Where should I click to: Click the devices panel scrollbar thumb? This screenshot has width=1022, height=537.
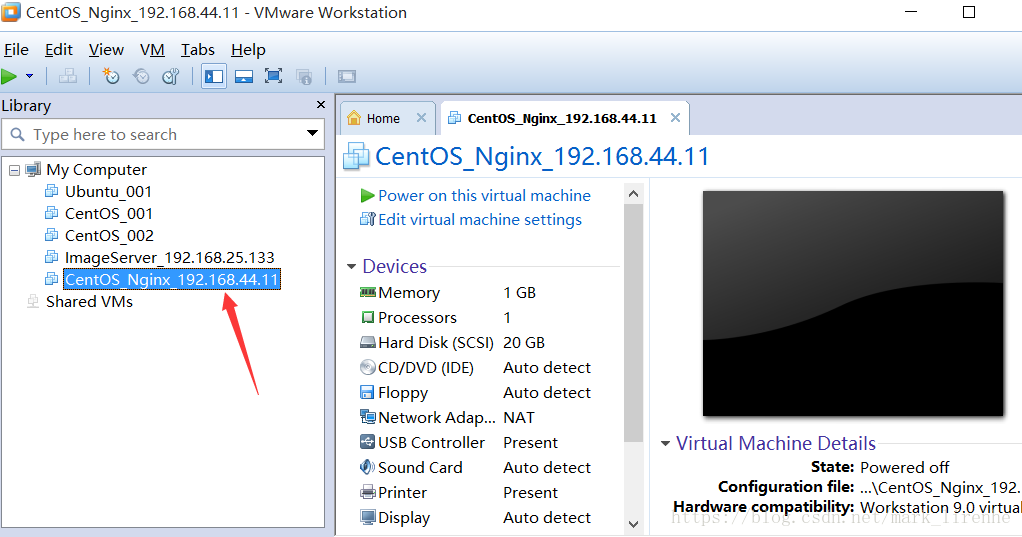[x=633, y=323]
